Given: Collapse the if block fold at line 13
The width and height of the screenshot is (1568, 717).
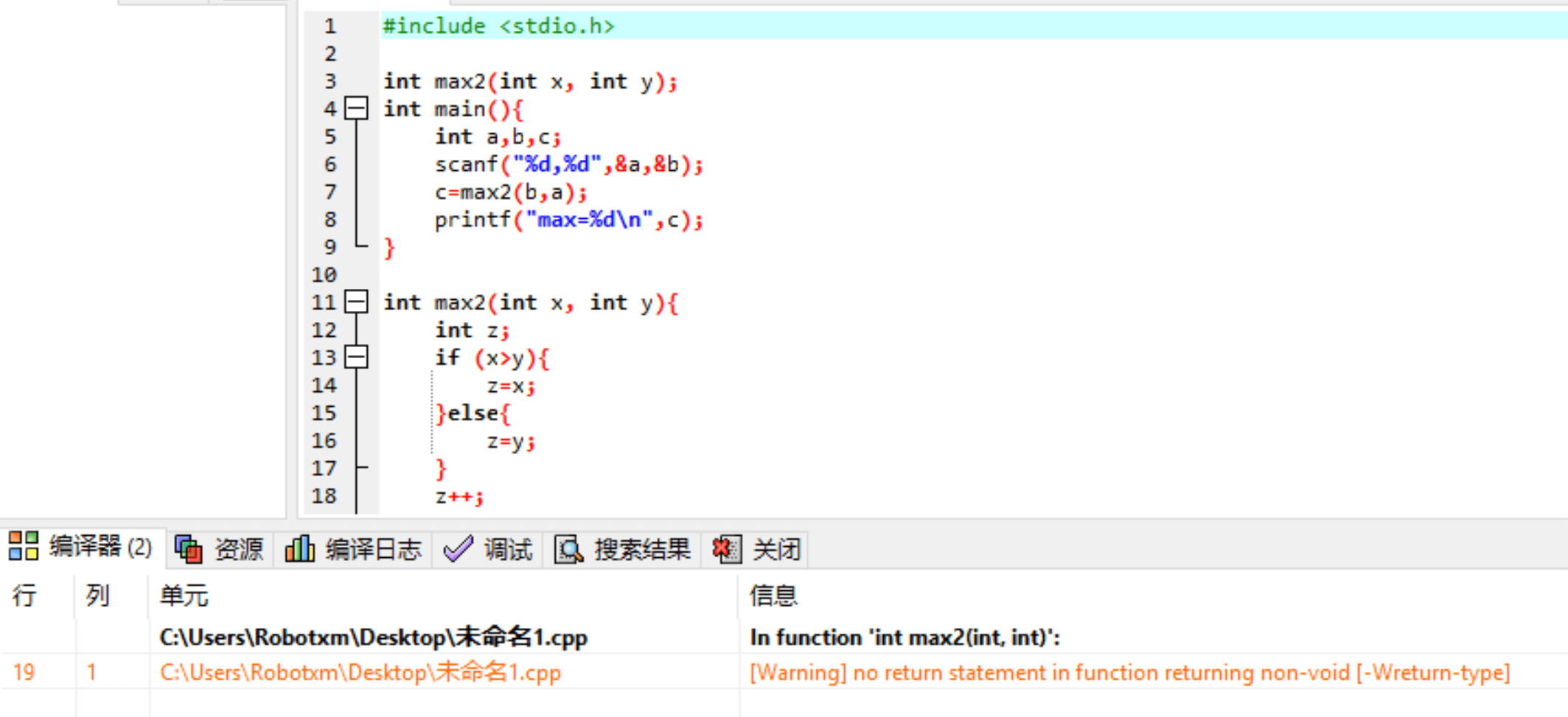Looking at the screenshot, I should tap(357, 357).
